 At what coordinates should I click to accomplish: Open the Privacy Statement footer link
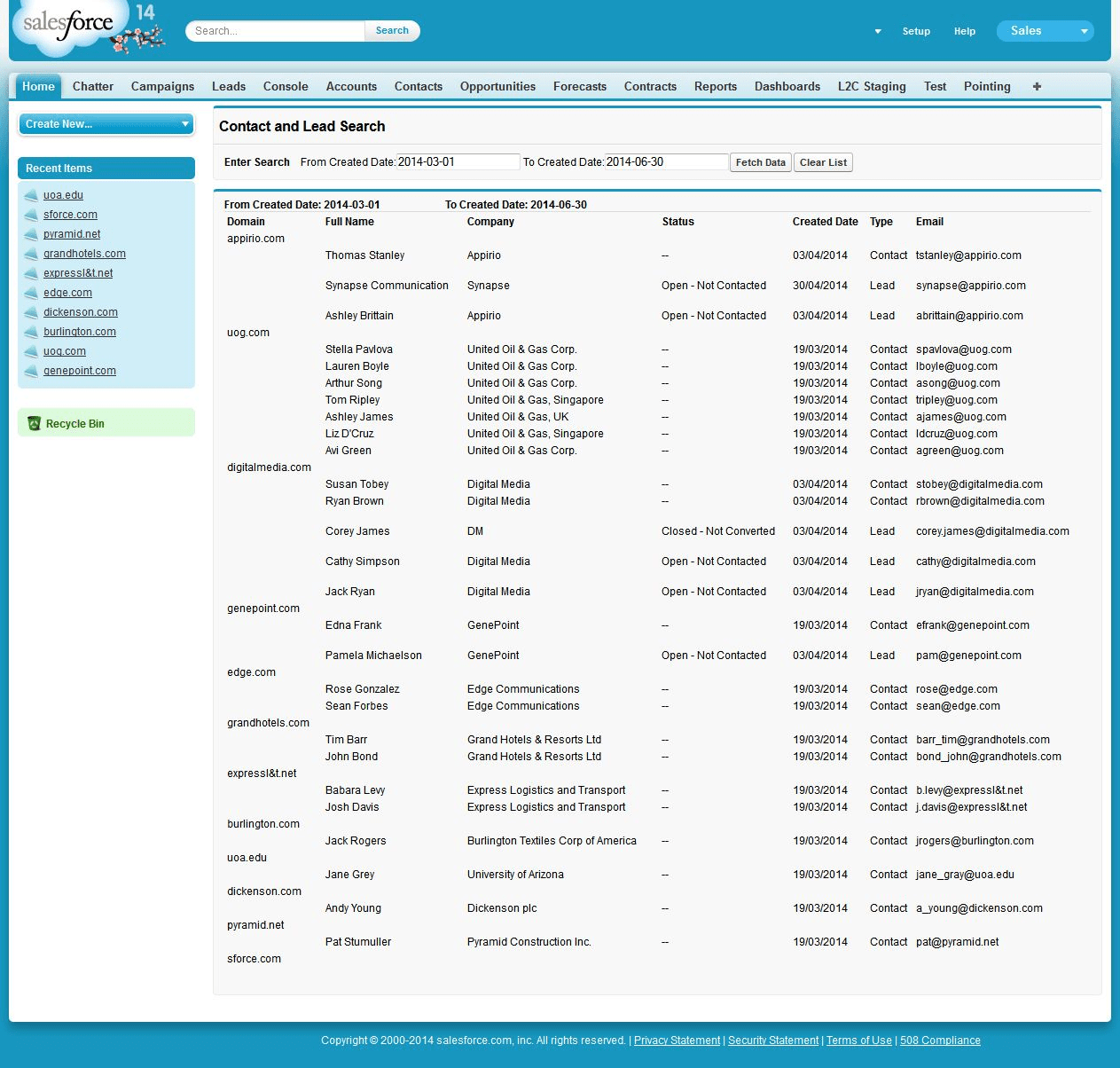coord(677,1041)
